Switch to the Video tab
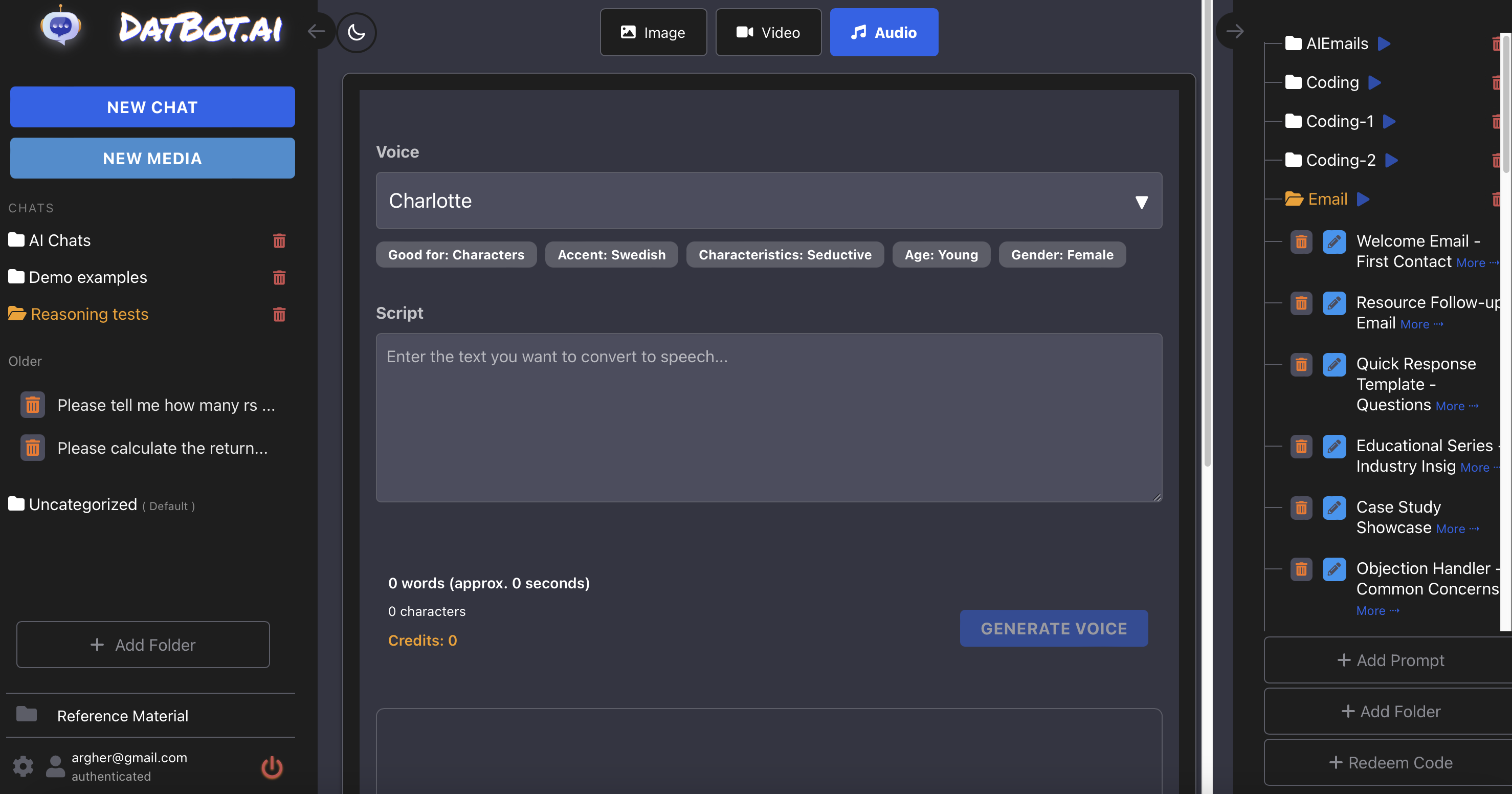The image size is (1512, 794). (x=768, y=33)
